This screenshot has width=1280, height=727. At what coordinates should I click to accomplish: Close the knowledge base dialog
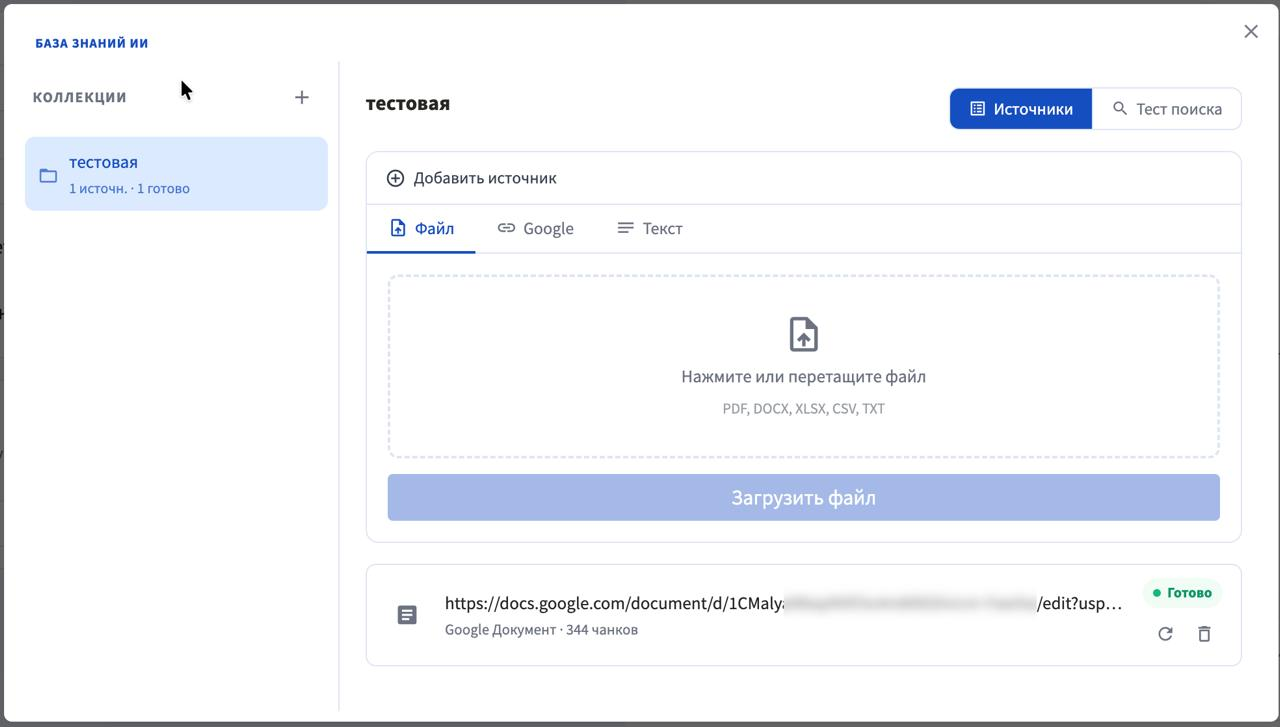(1251, 31)
